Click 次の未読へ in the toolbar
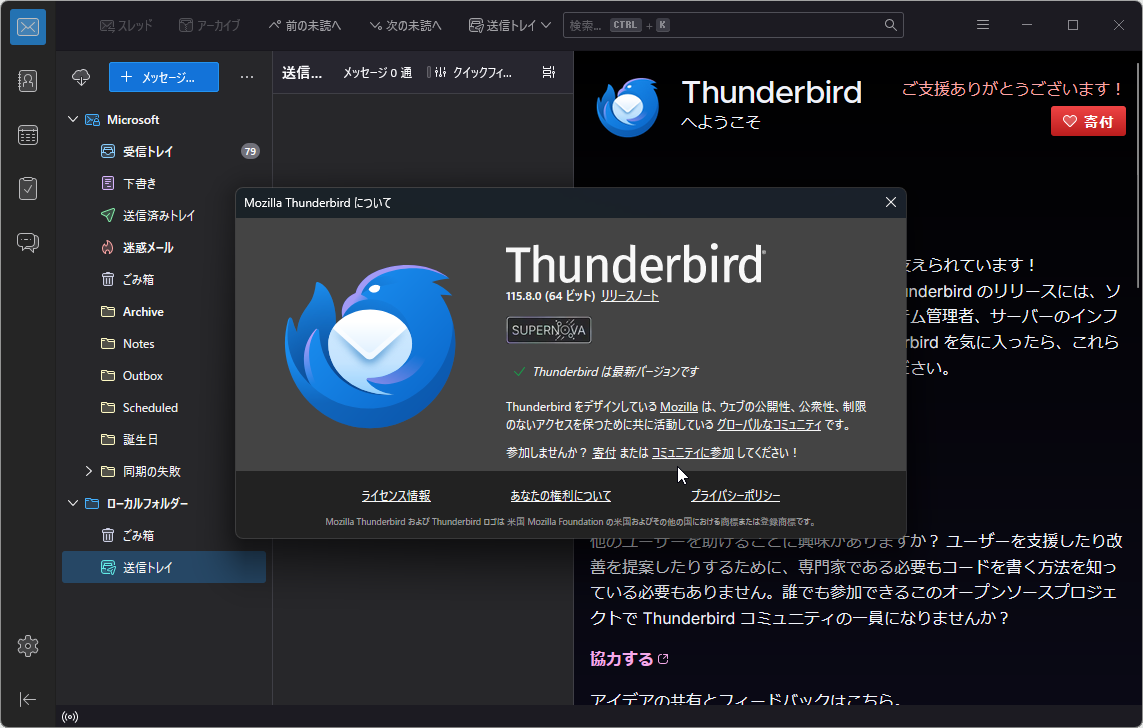This screenshot has width=1143, height=728. (404, 24)
